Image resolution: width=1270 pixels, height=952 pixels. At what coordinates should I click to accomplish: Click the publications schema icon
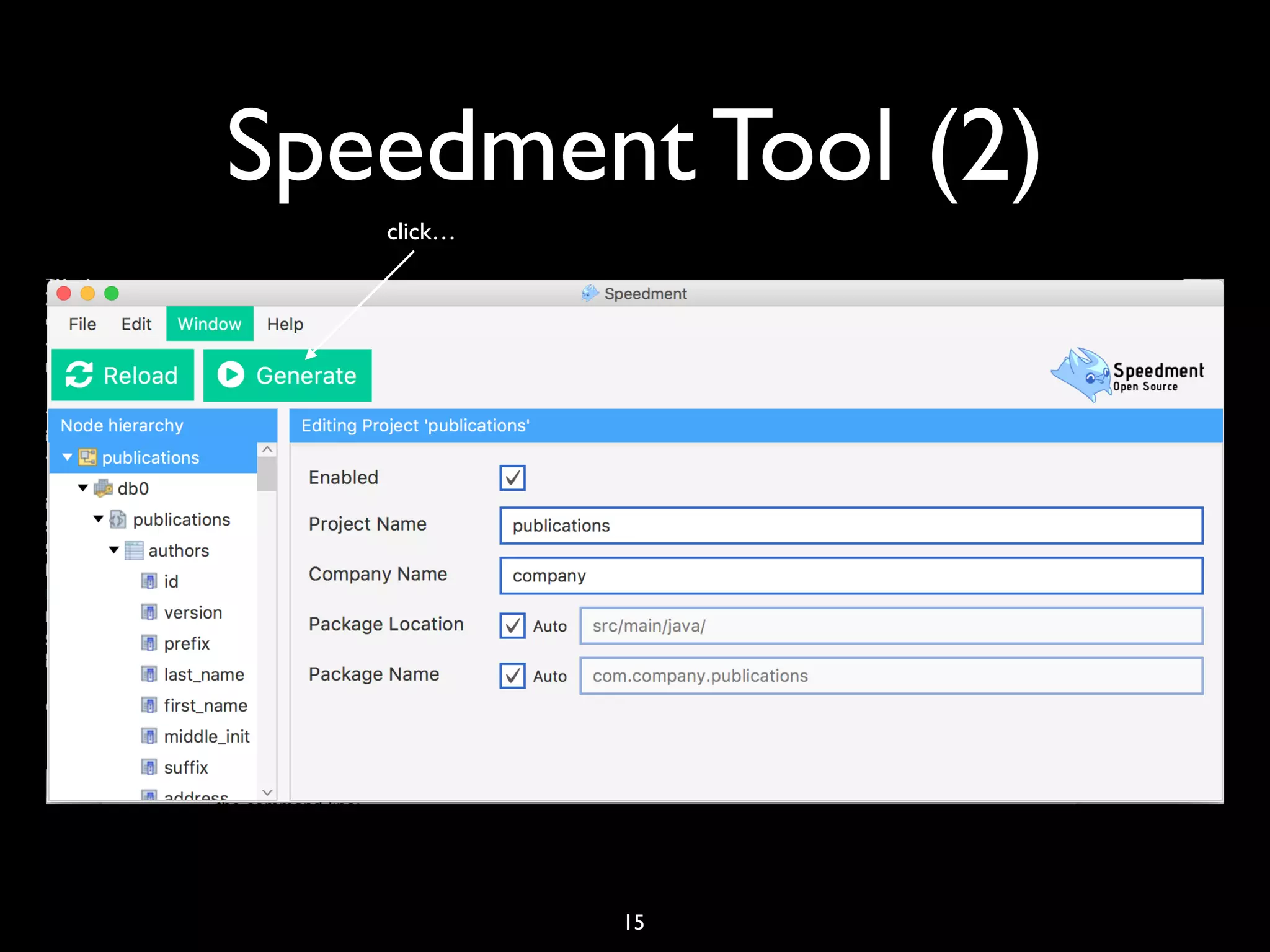(118, 519)
